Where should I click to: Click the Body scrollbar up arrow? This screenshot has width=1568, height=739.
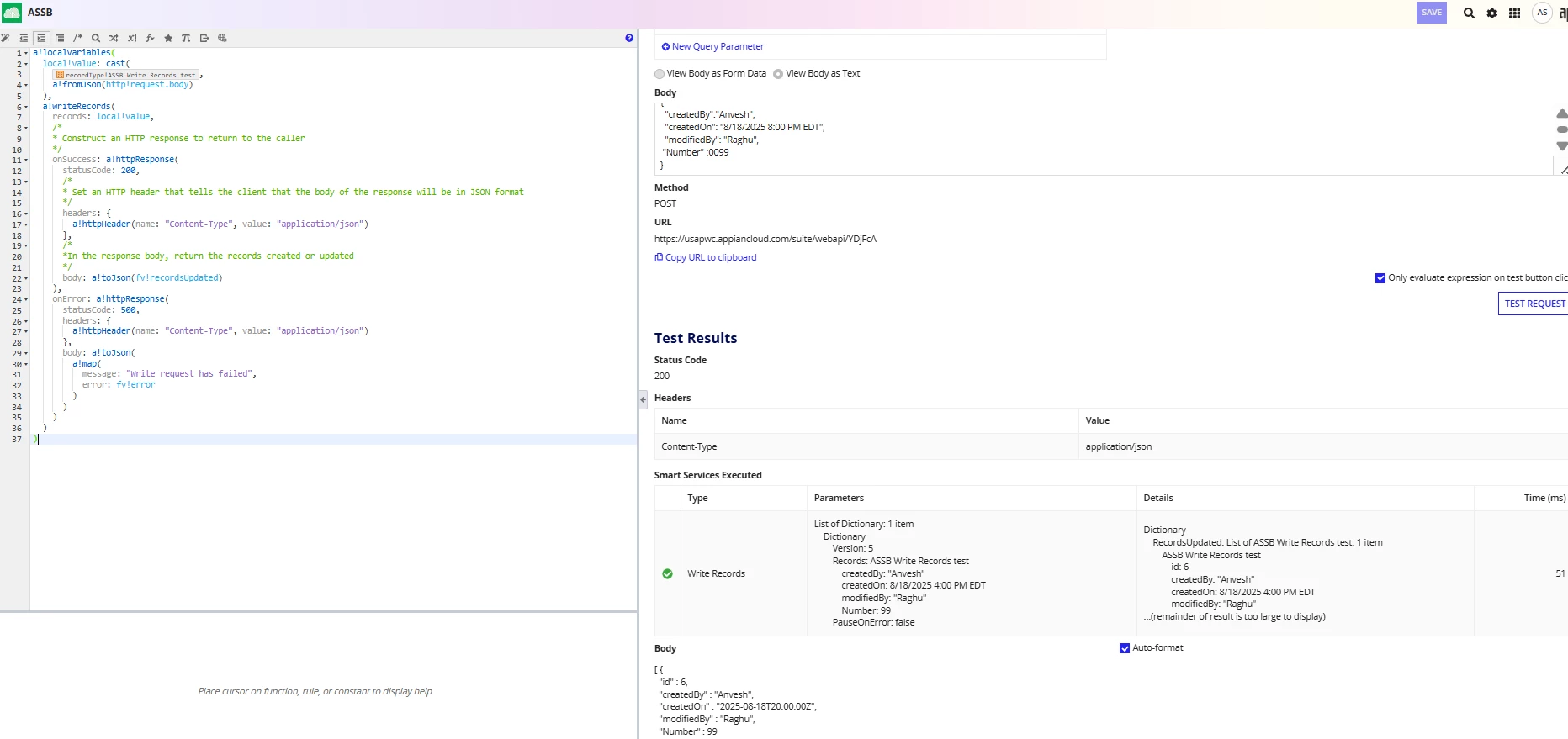click(1562, 113)
